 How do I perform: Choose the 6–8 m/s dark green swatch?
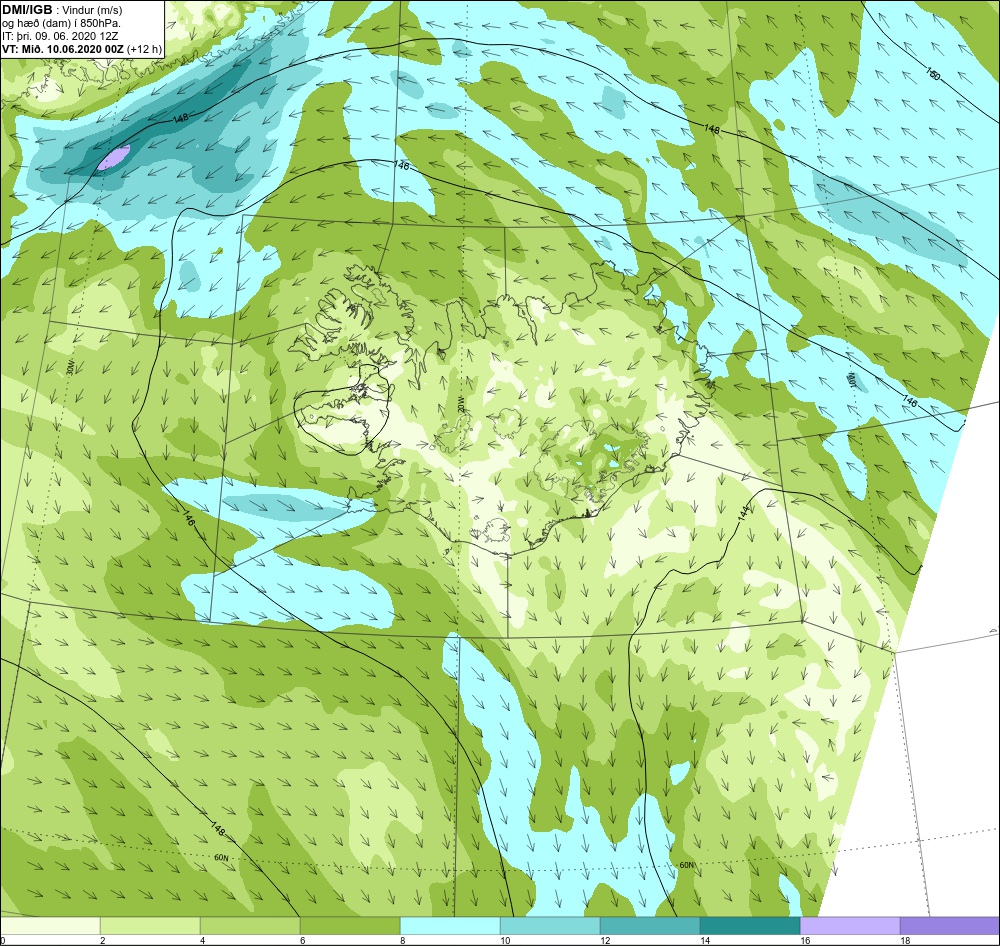point(350,926)
